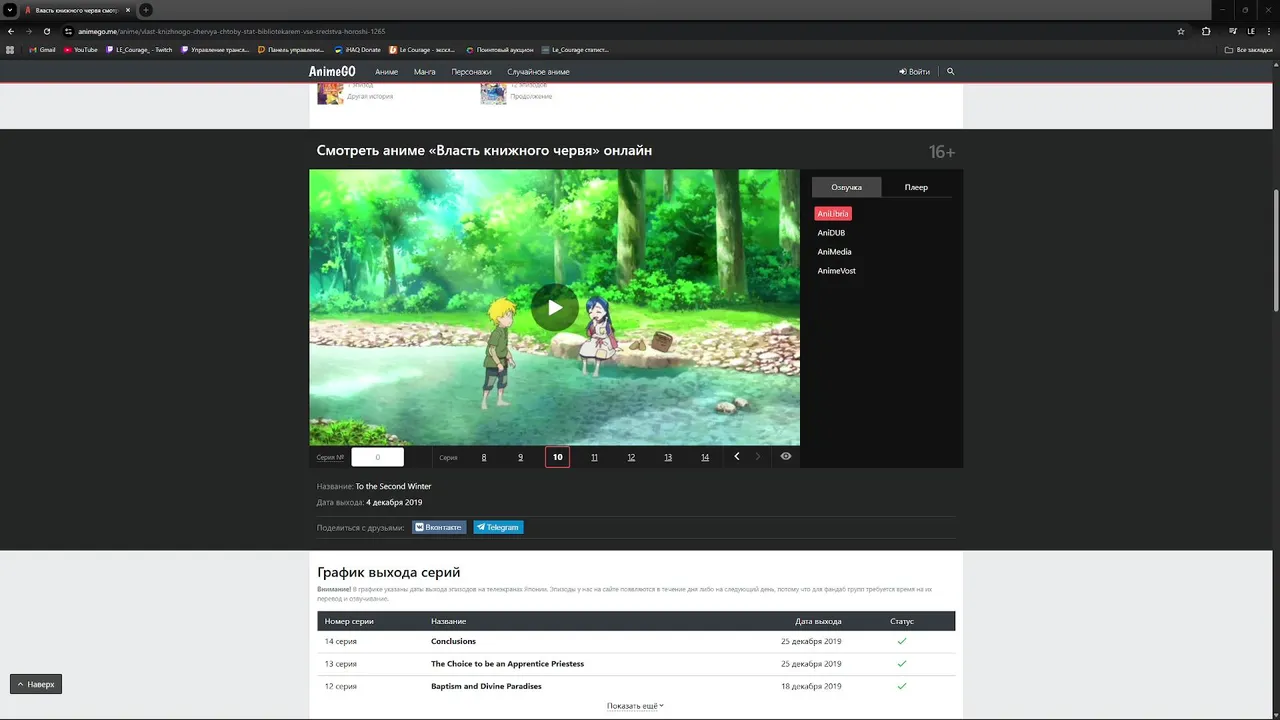The width and height of the screenshot is (1280, 720).
Task: Switch to the Плеер tab
Action: [x=916, y=187]
